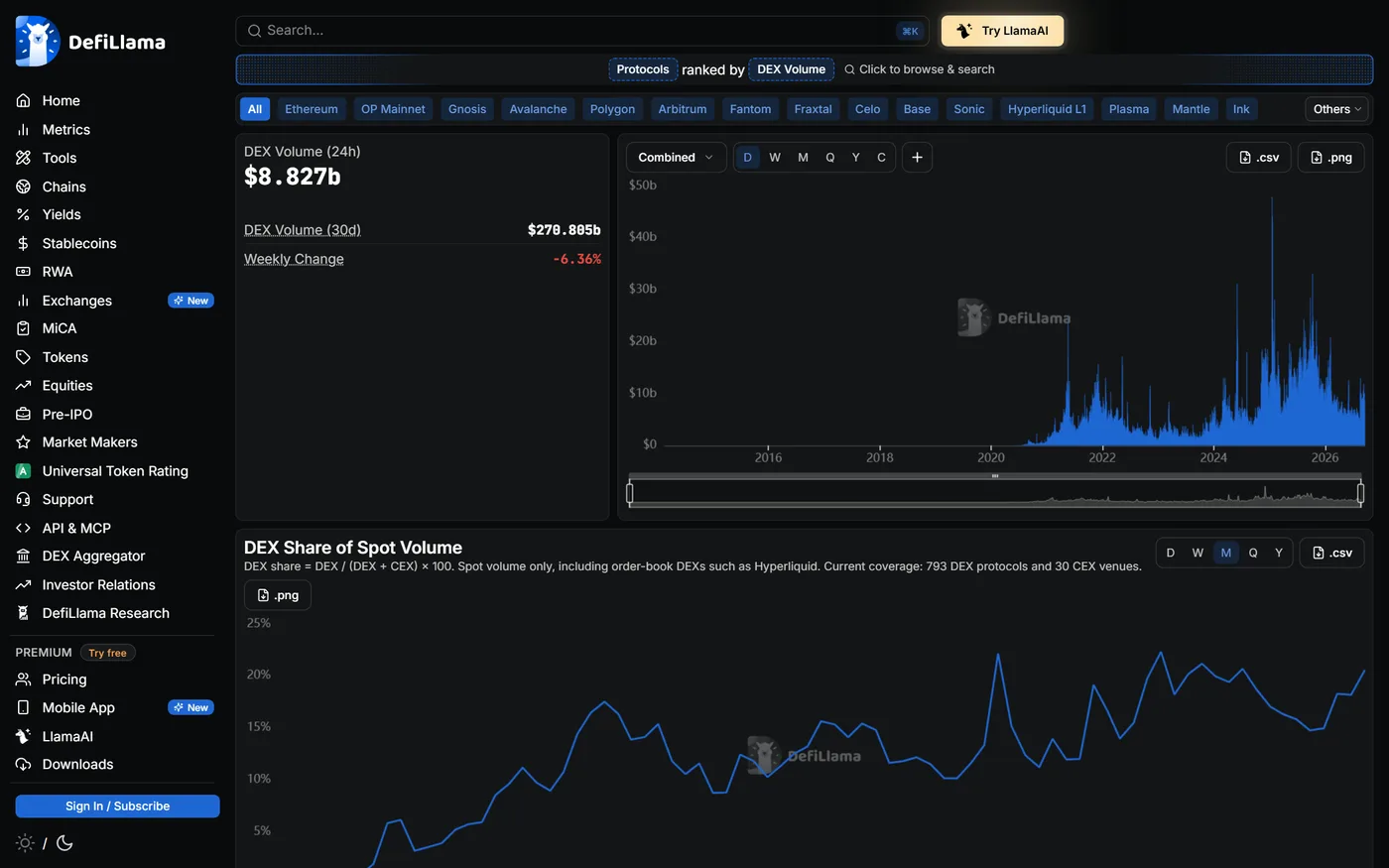Open the Investor Relations link

[x=98, y=585]
